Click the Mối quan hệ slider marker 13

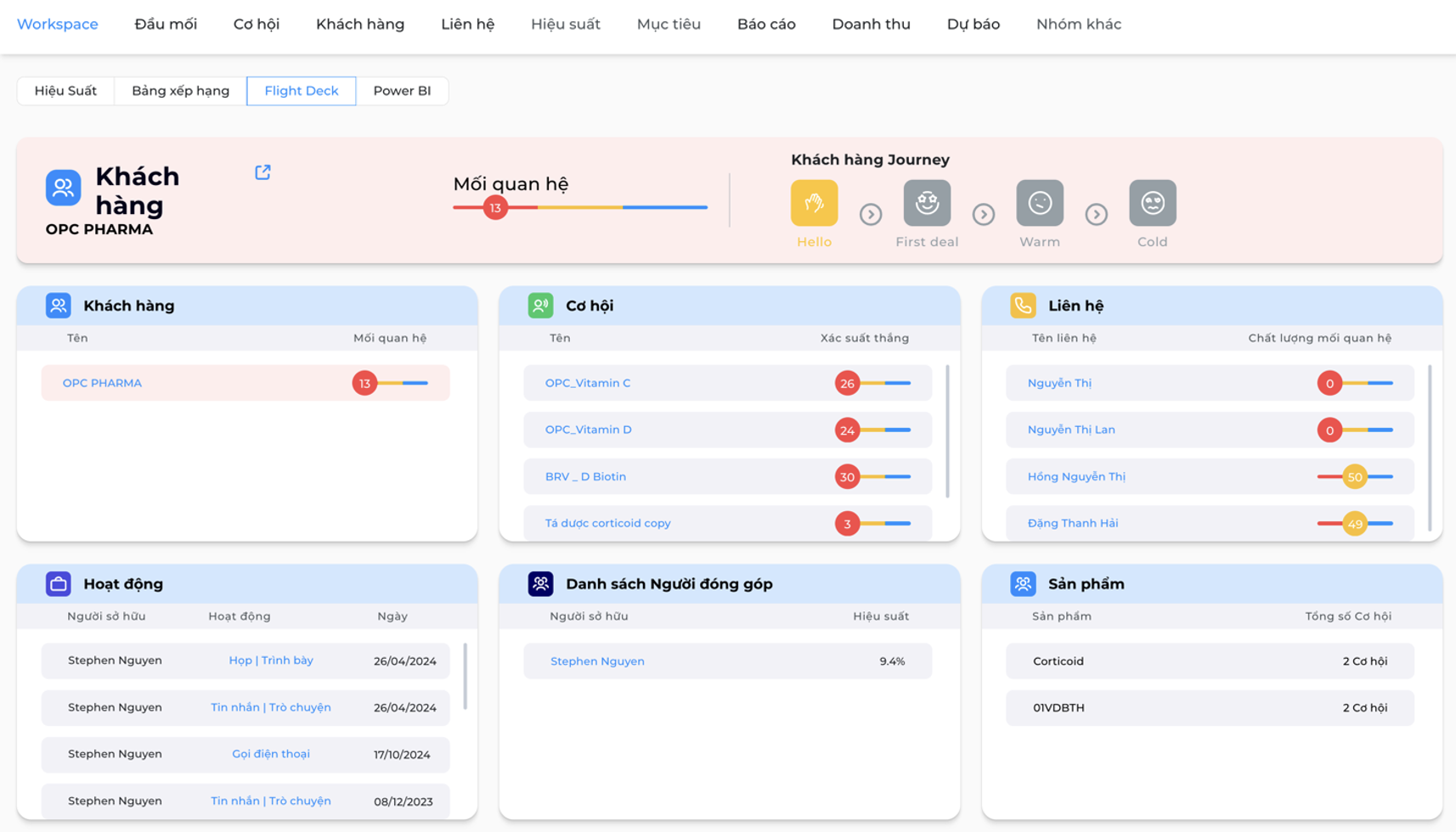tap(495, 207)
